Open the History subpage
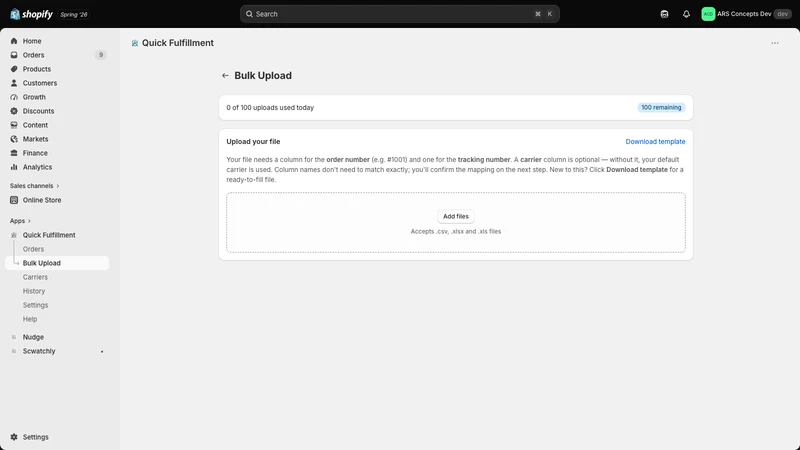The image size is (800, 450). 34,291
